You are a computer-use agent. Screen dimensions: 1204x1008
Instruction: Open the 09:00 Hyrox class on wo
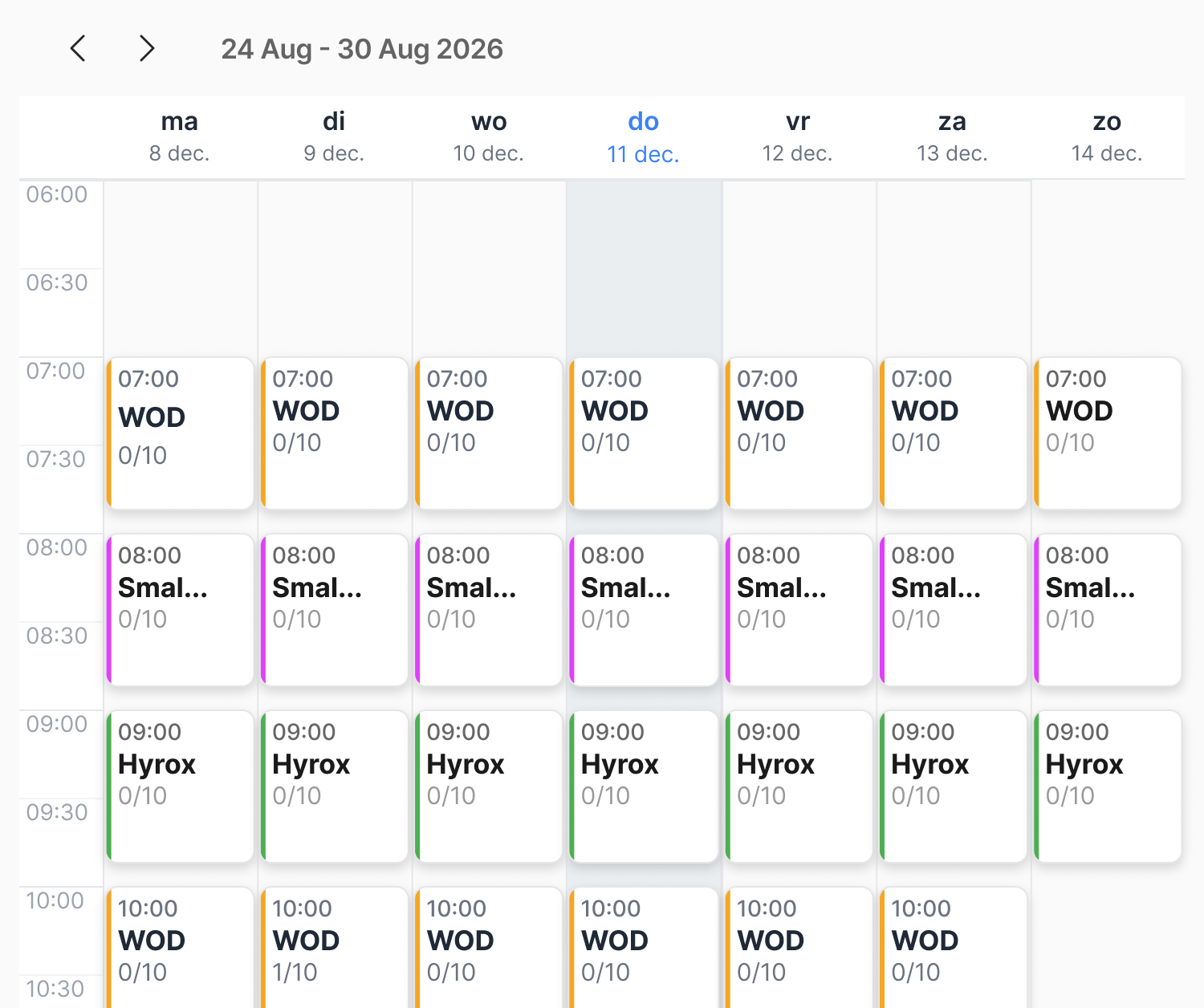(489, 786)
